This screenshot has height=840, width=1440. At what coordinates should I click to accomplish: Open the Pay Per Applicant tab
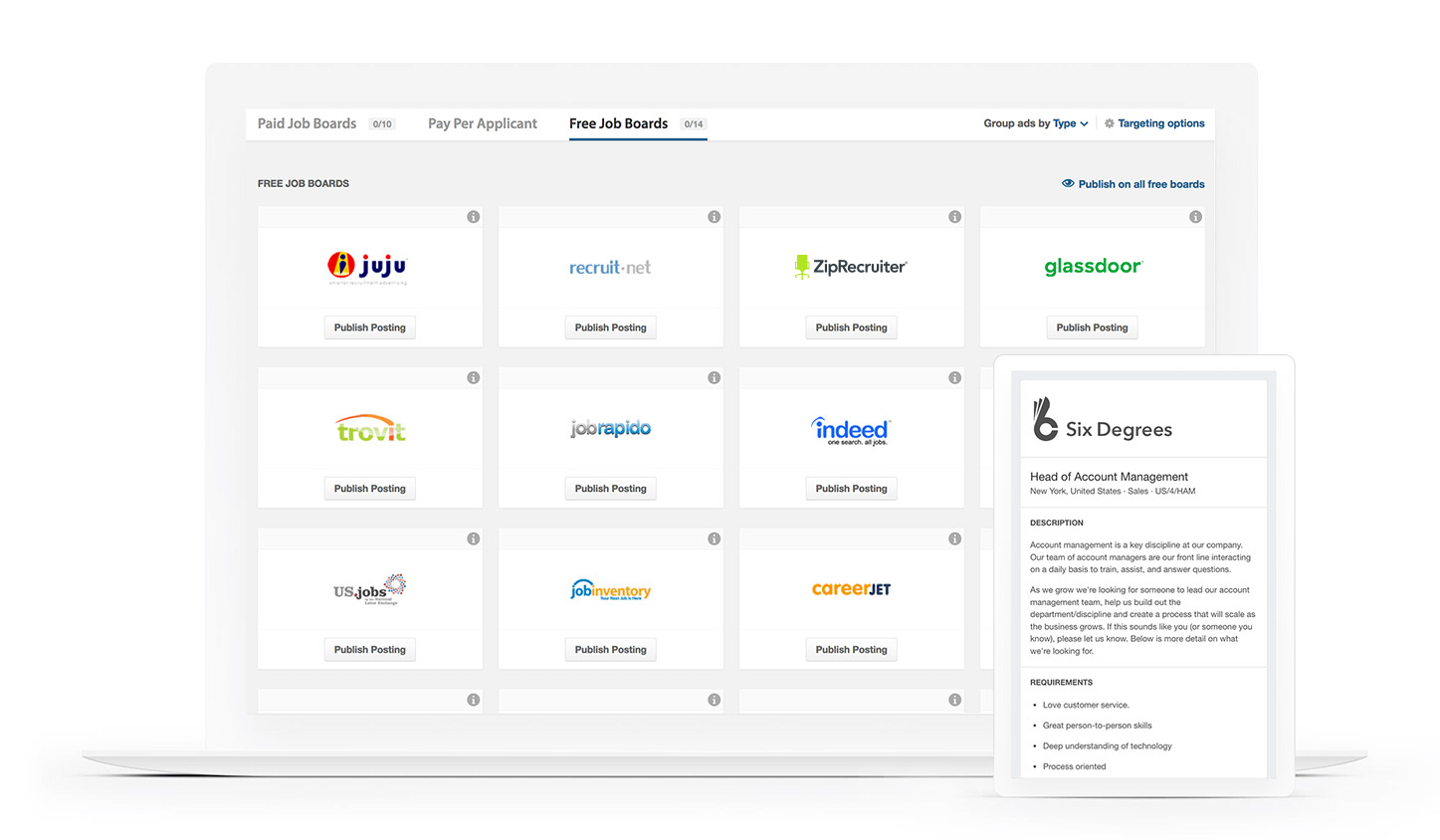(x=483, y=124)
